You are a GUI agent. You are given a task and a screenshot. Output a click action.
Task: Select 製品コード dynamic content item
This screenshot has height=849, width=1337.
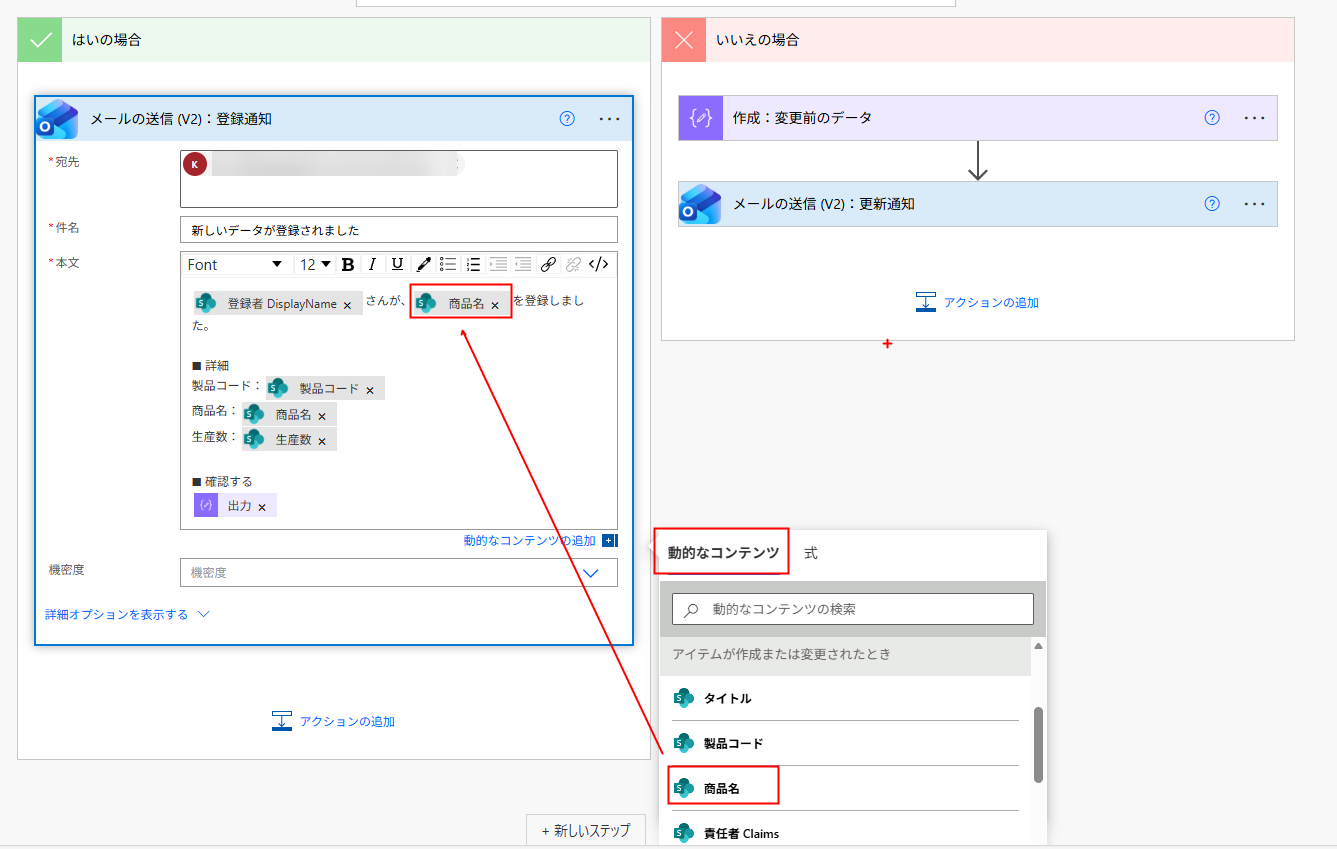click(x=845, y=743)
